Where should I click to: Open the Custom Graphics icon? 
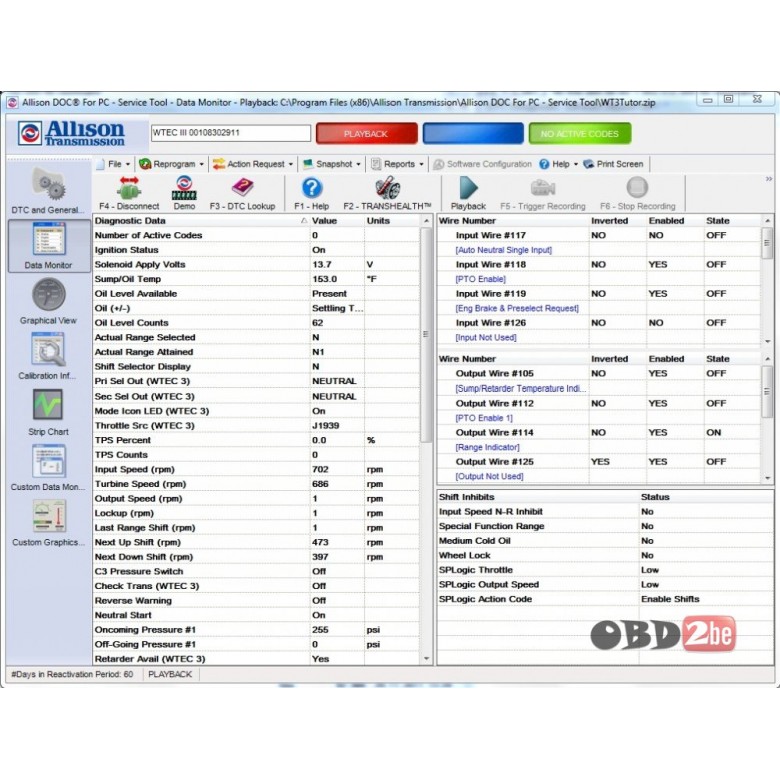pos(48,516)
